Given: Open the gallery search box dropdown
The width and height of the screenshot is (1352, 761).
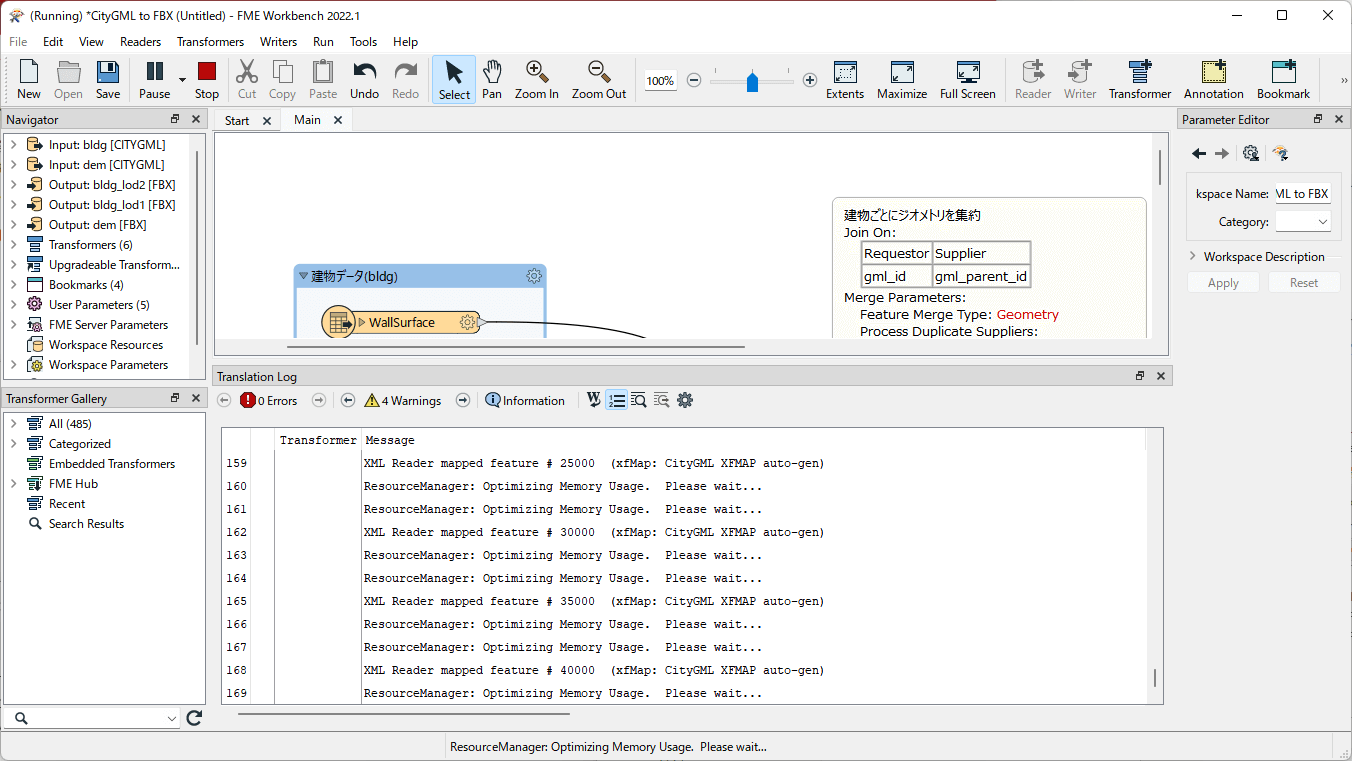Looking at the screenshot, I should (171, 718).
